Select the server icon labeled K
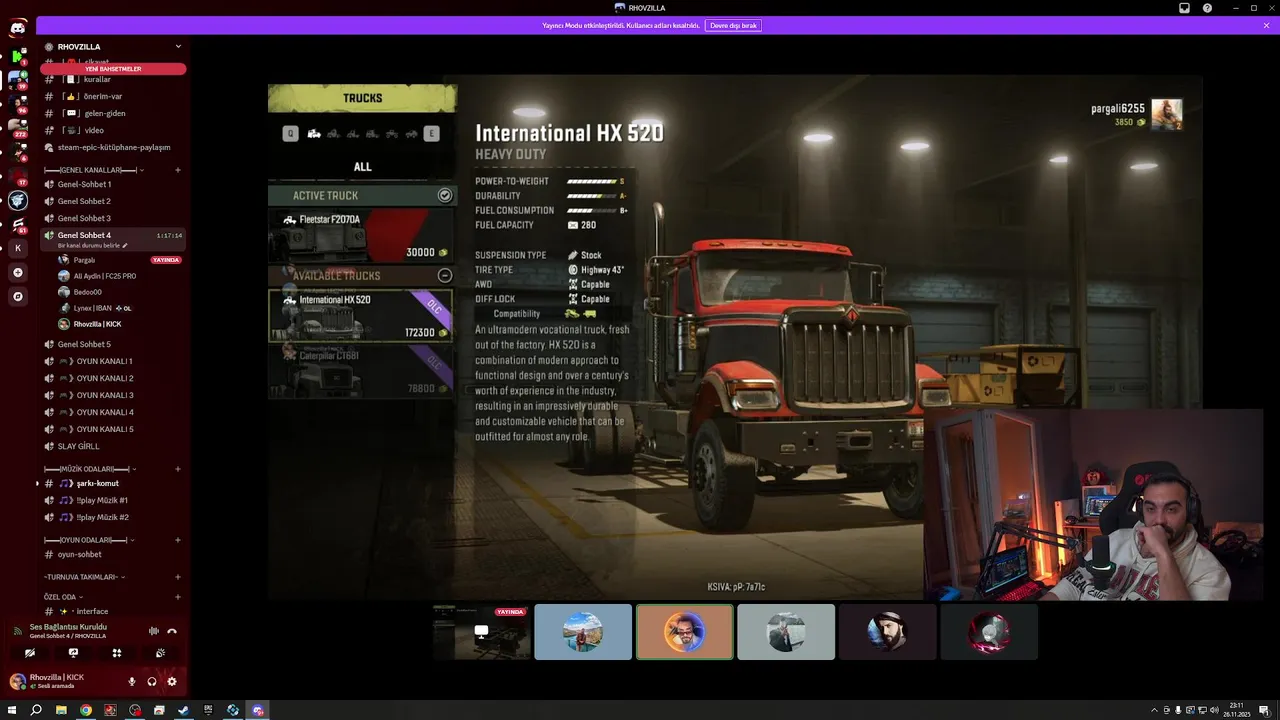 click(18, 248)
